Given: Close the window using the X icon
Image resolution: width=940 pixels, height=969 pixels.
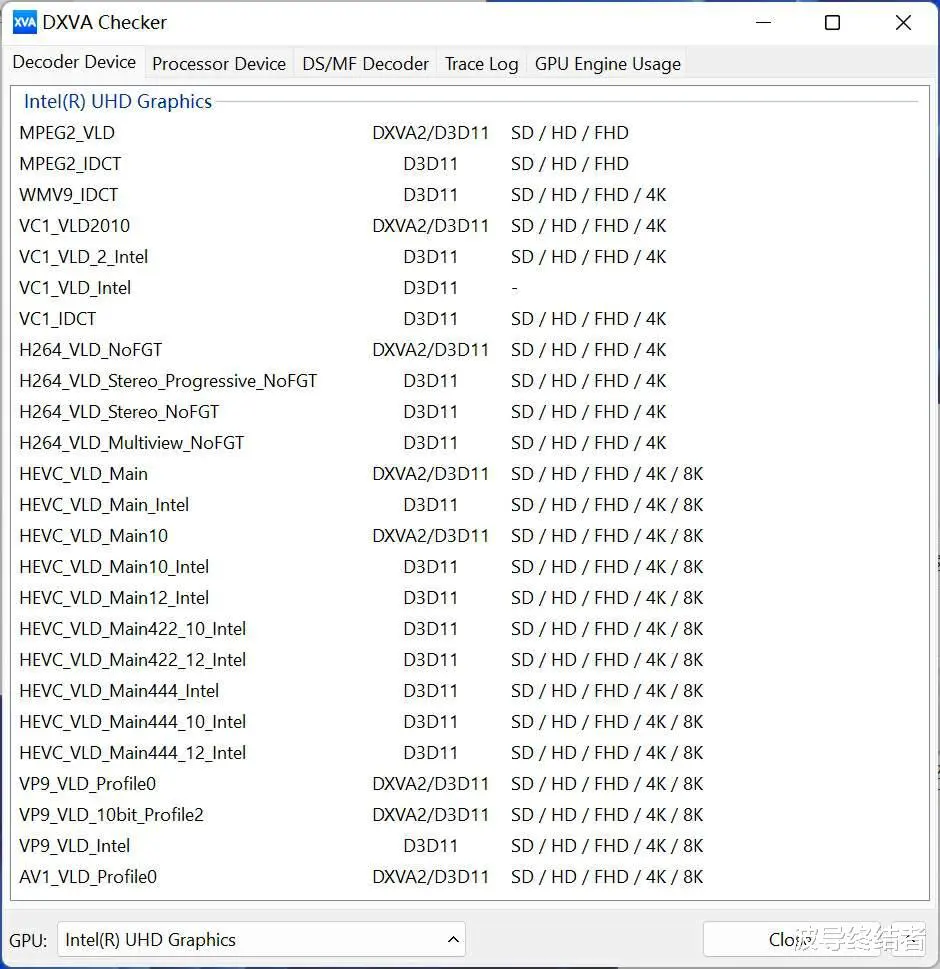Looking at the screenshot, I should click(x=903, y=22).
